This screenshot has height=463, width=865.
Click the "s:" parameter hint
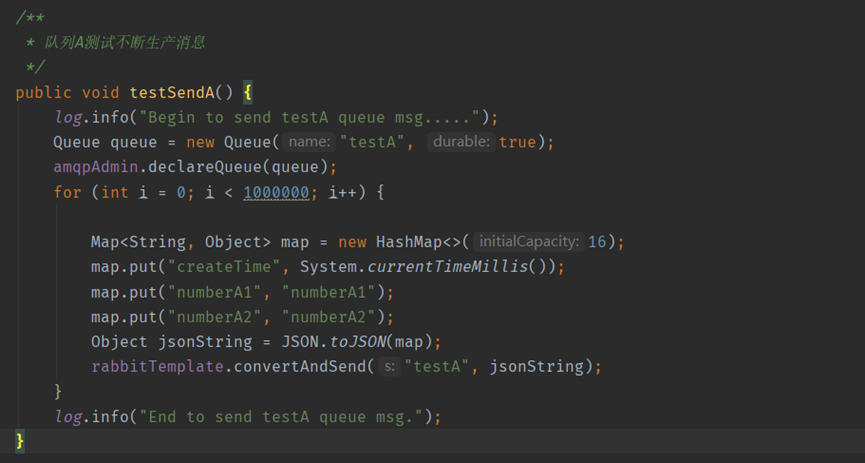click(x=390, y=367)
